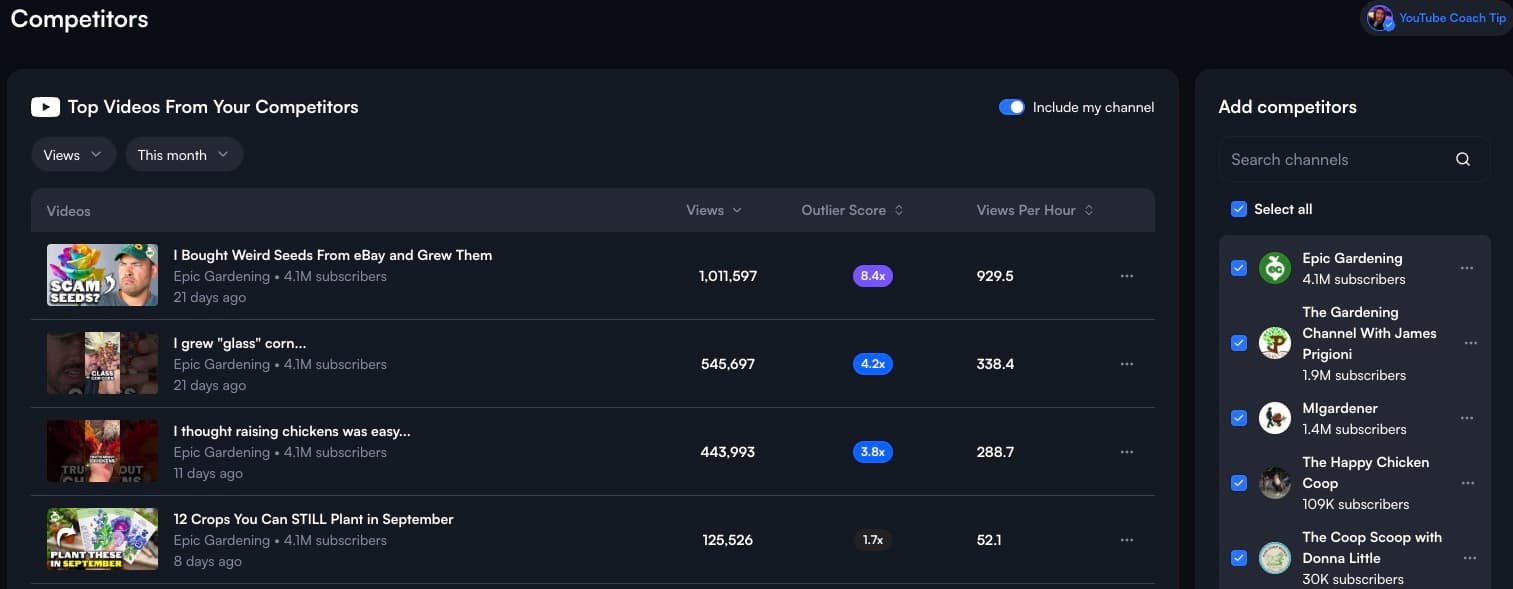Click Epic Gardening channel avatar
1513x589 pixels.
1275,268
